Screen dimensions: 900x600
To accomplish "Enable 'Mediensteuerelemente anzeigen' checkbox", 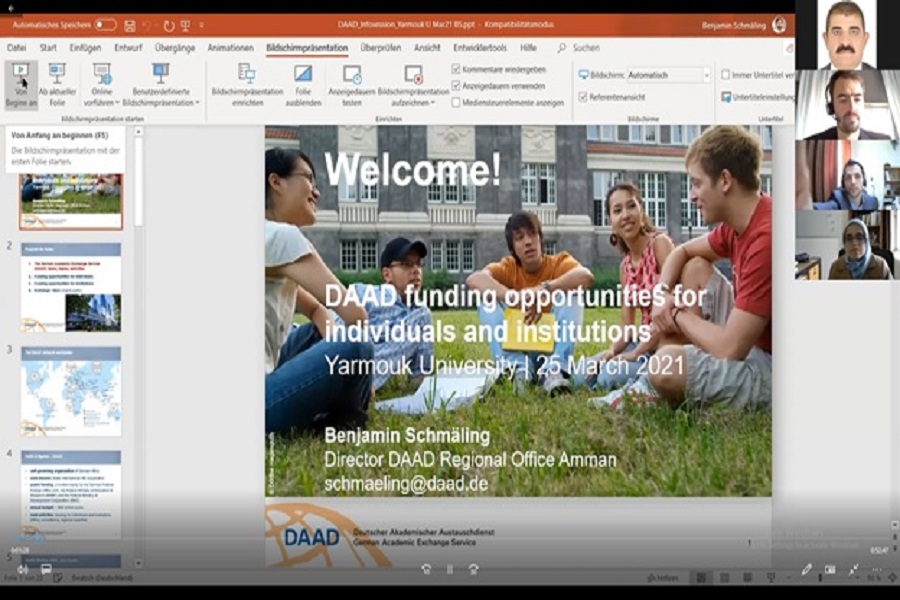I will click(x=456, y=102).
